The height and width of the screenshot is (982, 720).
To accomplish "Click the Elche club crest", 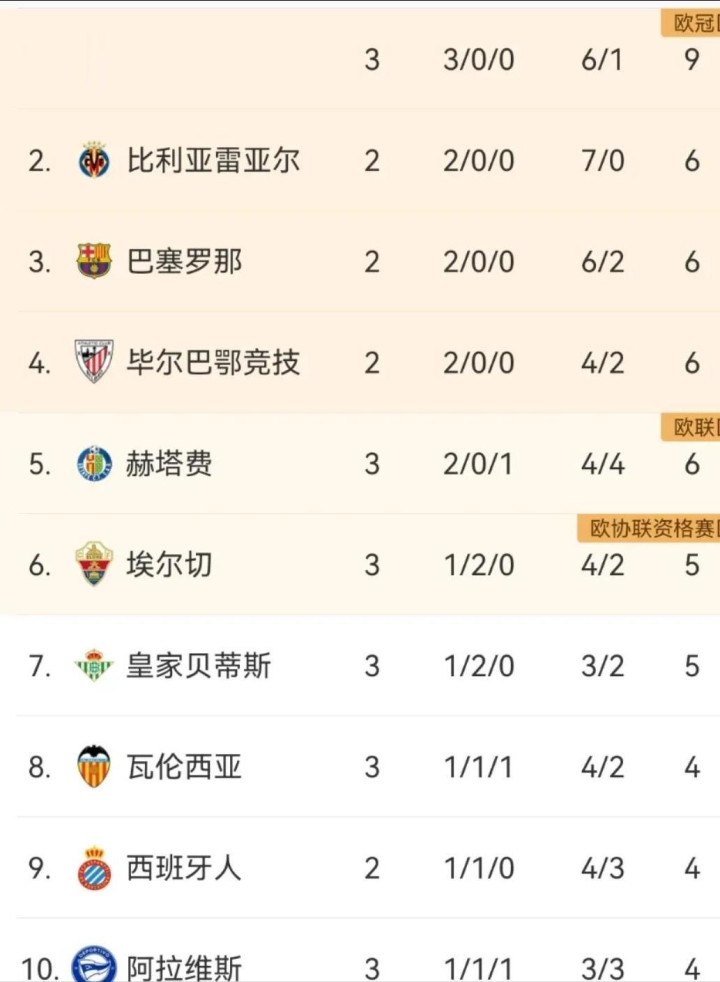I will 94,565.
